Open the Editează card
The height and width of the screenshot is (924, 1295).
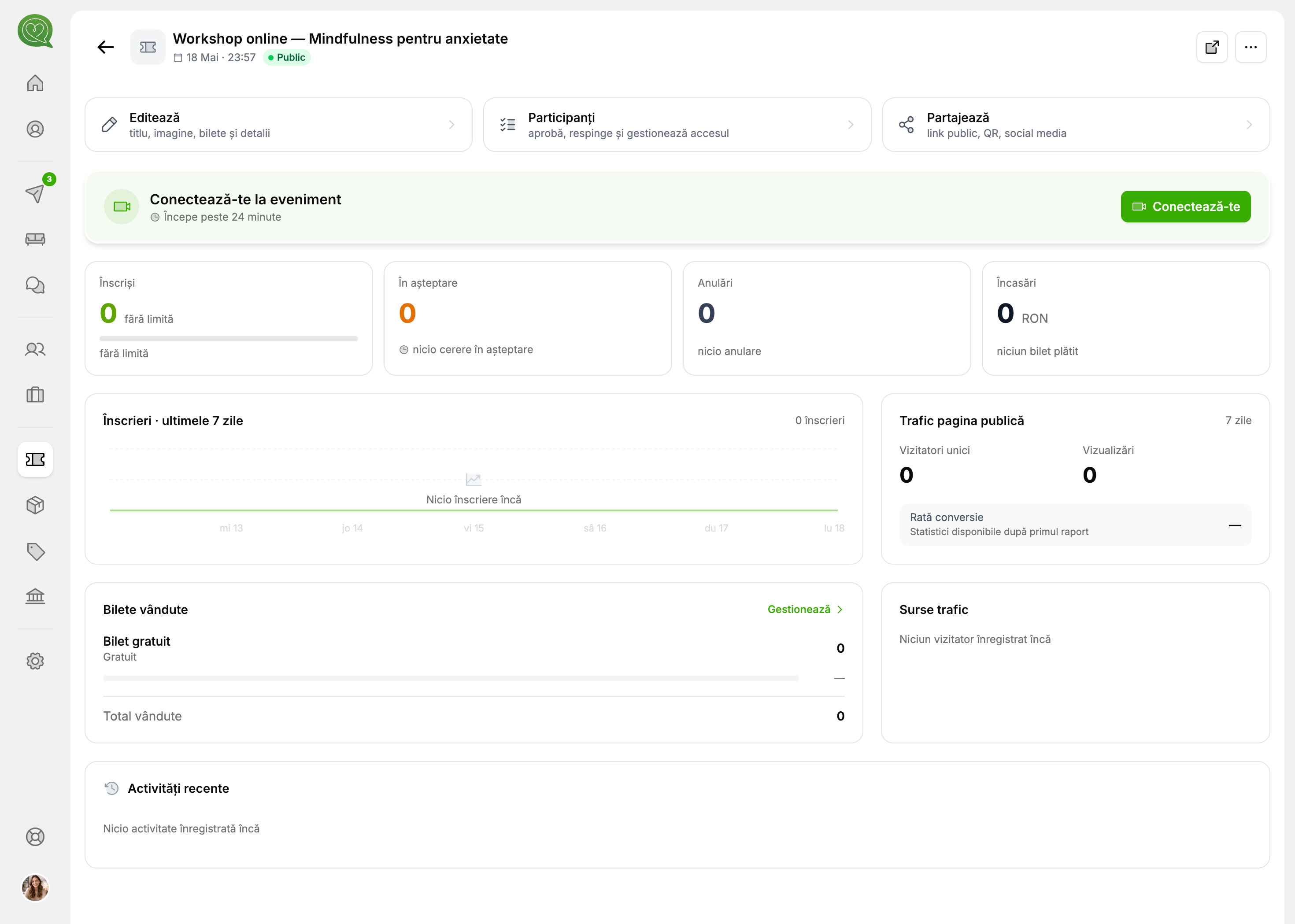pos(279,125)
